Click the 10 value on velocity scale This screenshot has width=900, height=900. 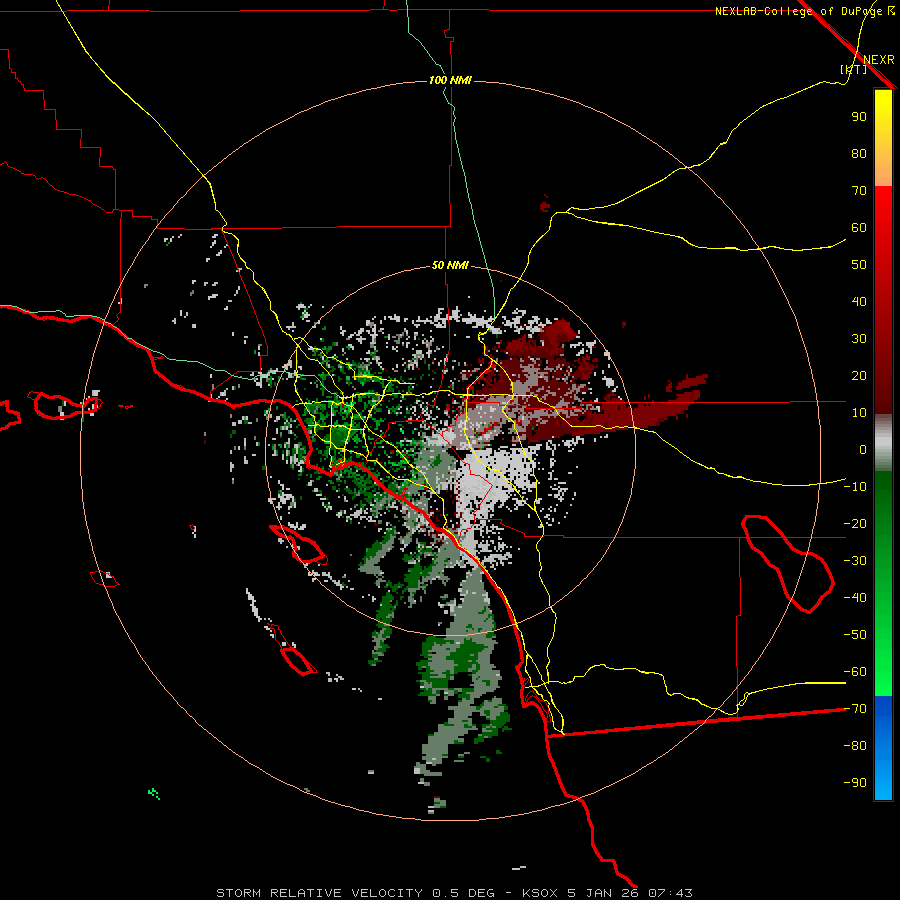point(859,413)
